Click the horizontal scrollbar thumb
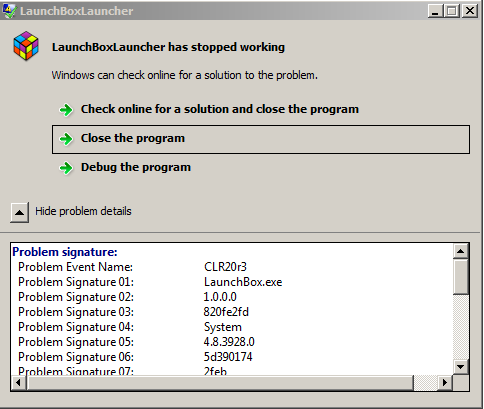 tap(220, 382)
